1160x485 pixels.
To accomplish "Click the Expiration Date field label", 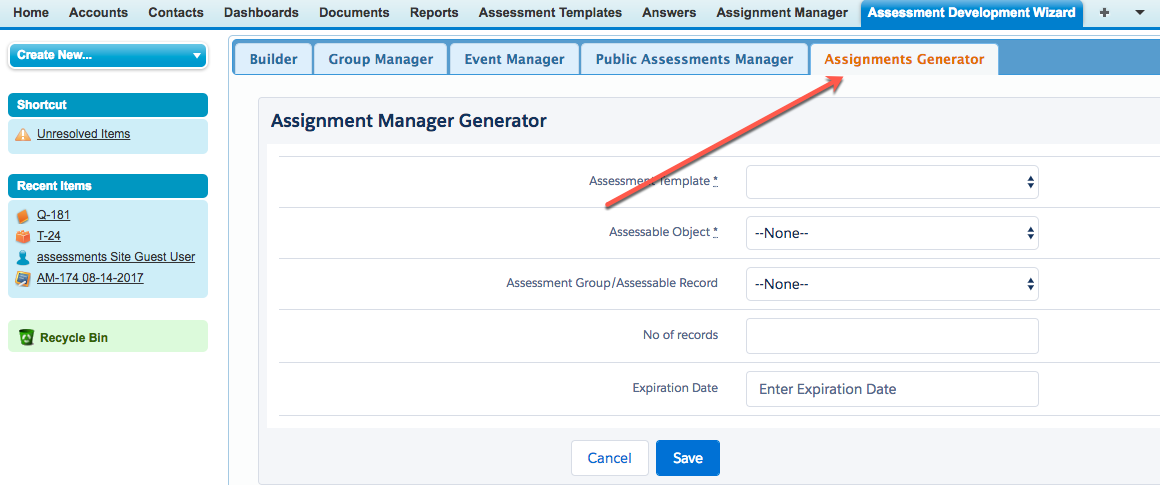I will coord(675,387).
